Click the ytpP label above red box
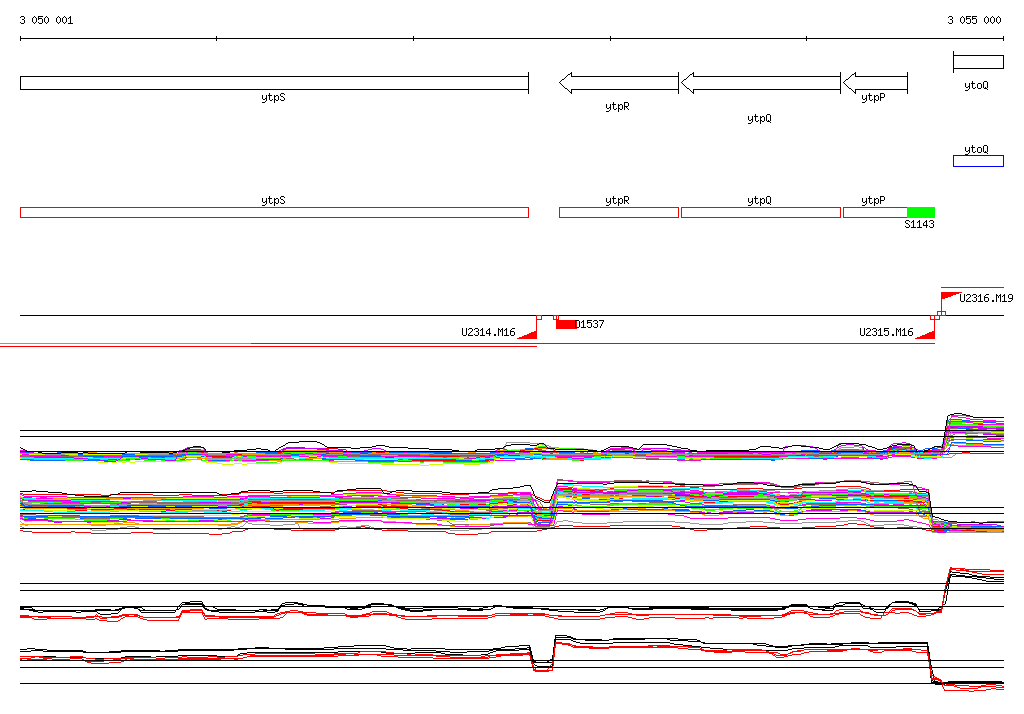This screenshot has width=1024, height=714. 873,200
